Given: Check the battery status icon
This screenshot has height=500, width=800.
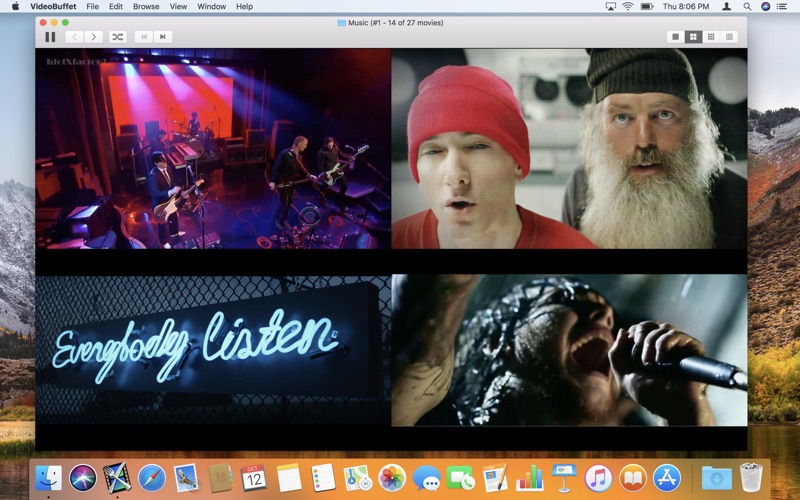Looking at the screenshot, I should [647, 7].
